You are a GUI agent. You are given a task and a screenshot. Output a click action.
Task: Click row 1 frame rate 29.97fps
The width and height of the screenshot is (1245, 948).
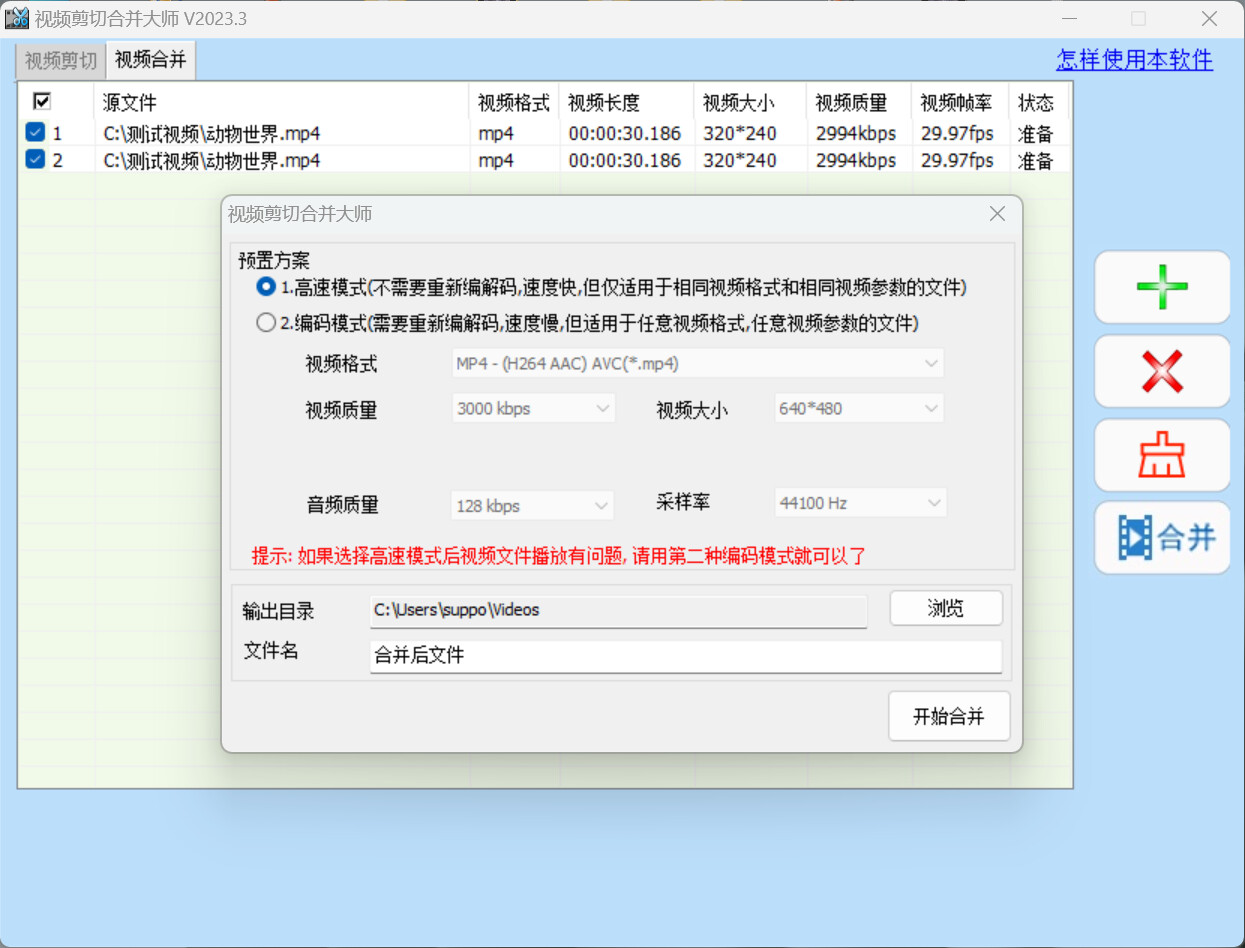click(x=957, y=133)
